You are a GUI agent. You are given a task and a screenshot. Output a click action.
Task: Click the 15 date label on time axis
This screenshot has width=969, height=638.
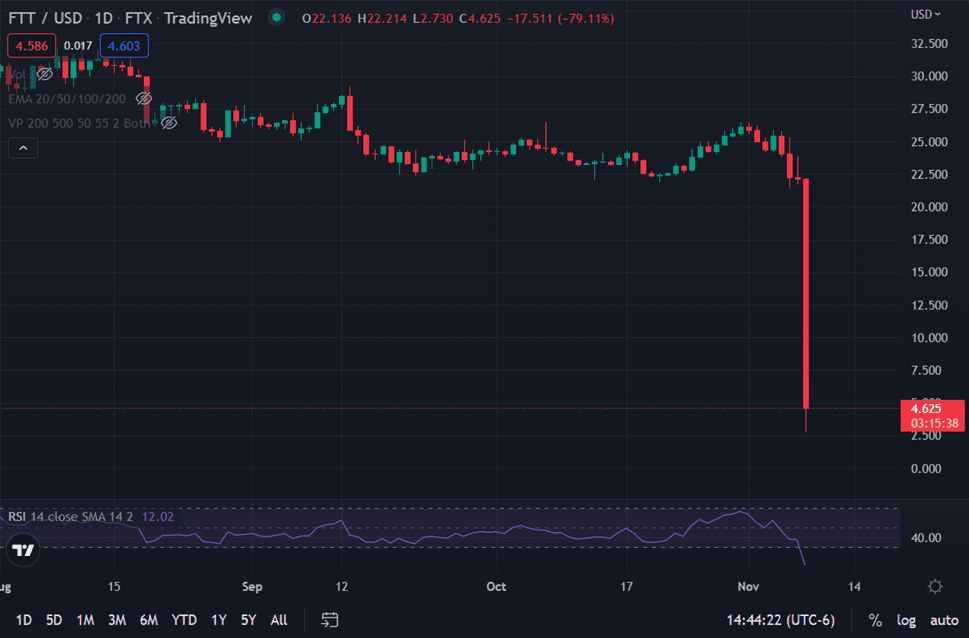114,587
